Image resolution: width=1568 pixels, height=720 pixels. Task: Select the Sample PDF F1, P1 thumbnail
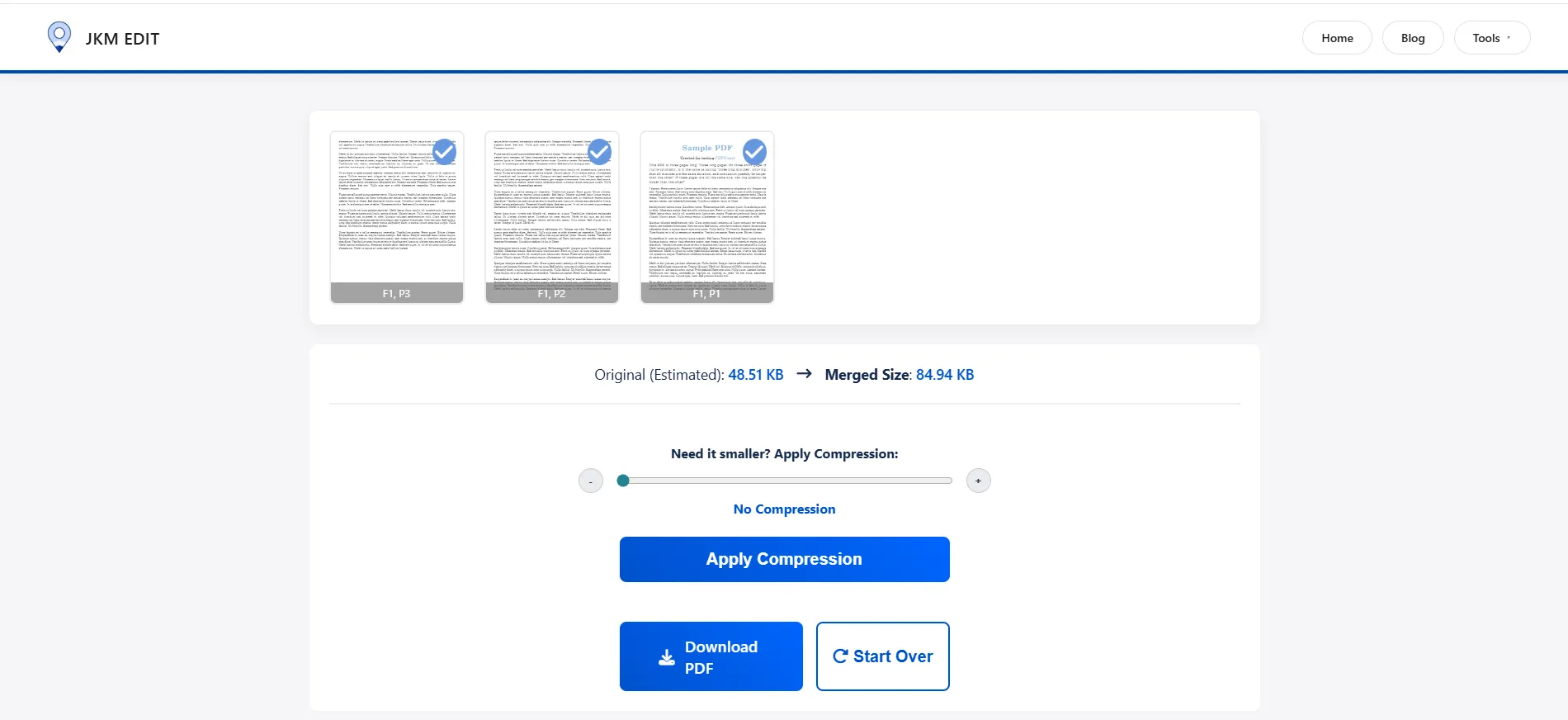pos(707,217)
